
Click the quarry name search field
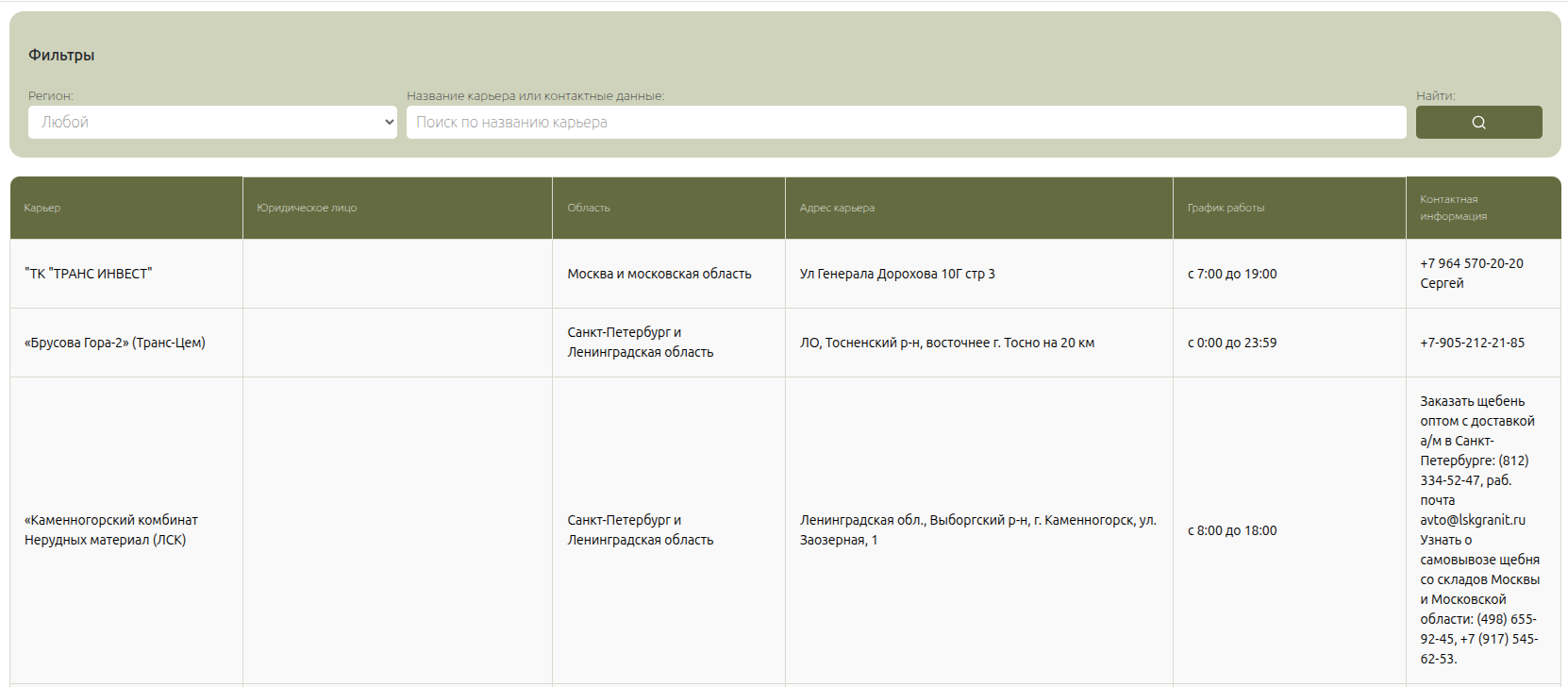click(x=906, y=123)
